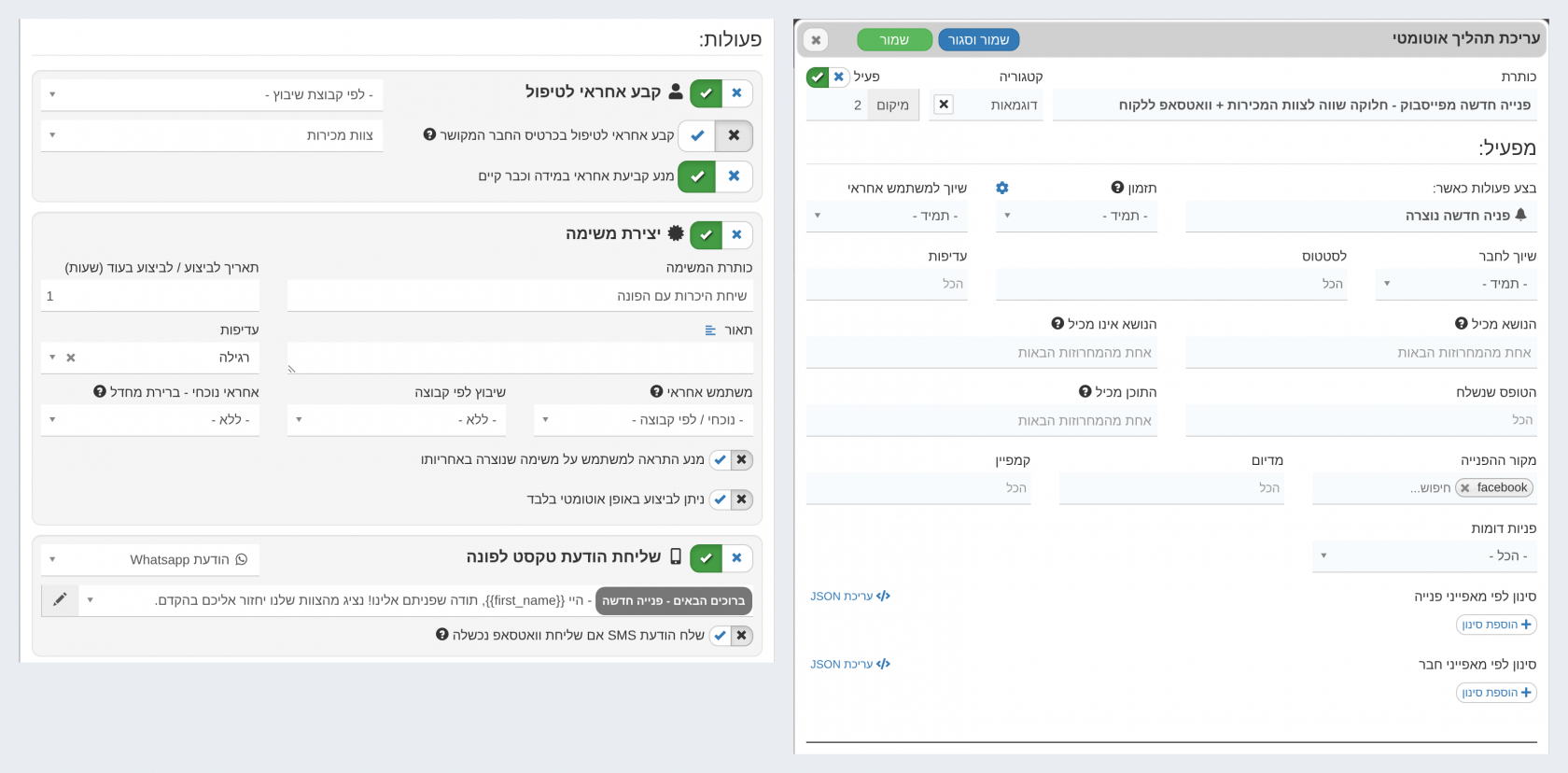This screenshot has width=1568, height=773.
Task: Click the gear icon next to תזמון
Action: point(1001,188)
